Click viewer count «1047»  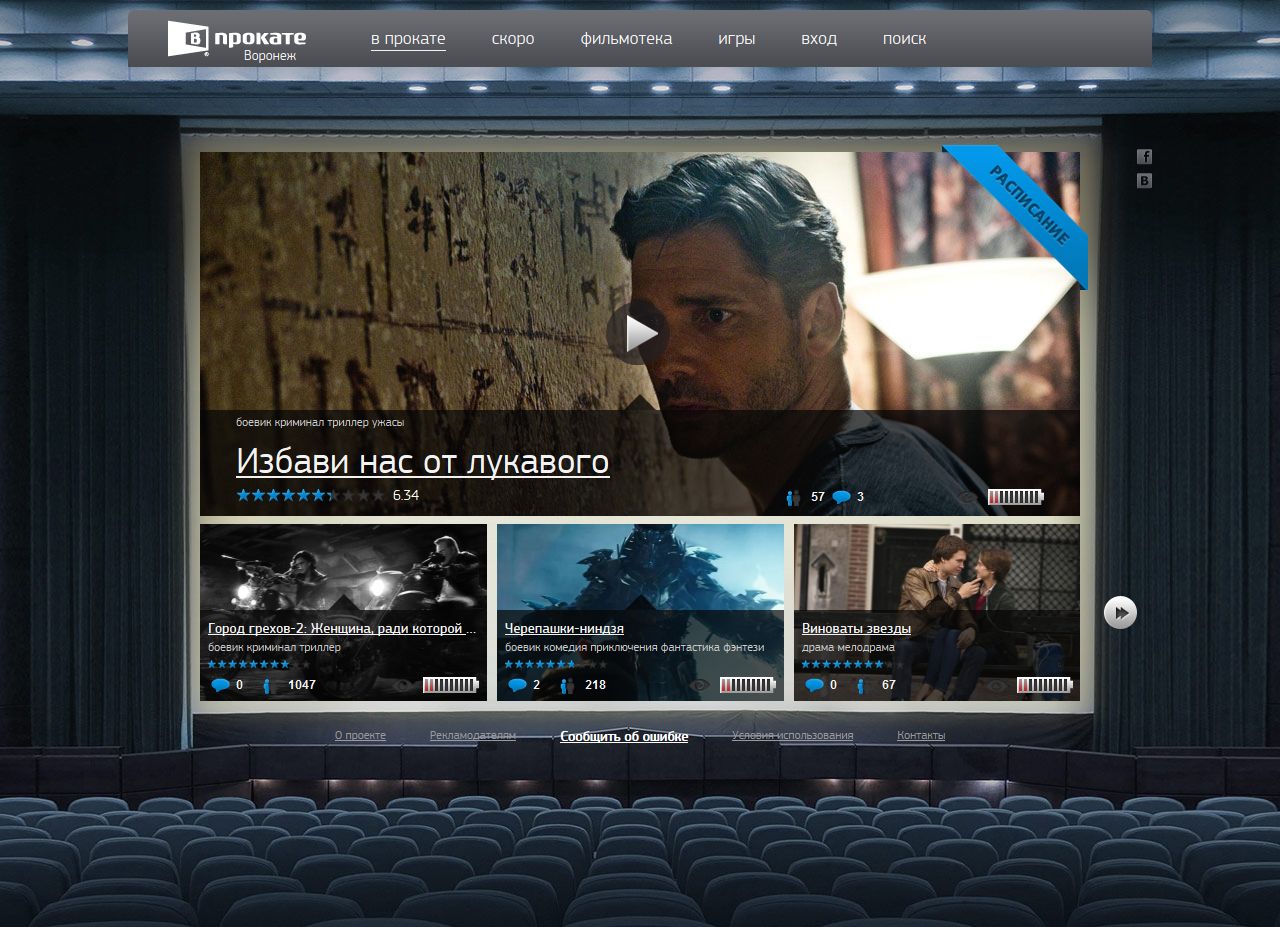pyautogui.click(x=302, y=685)
